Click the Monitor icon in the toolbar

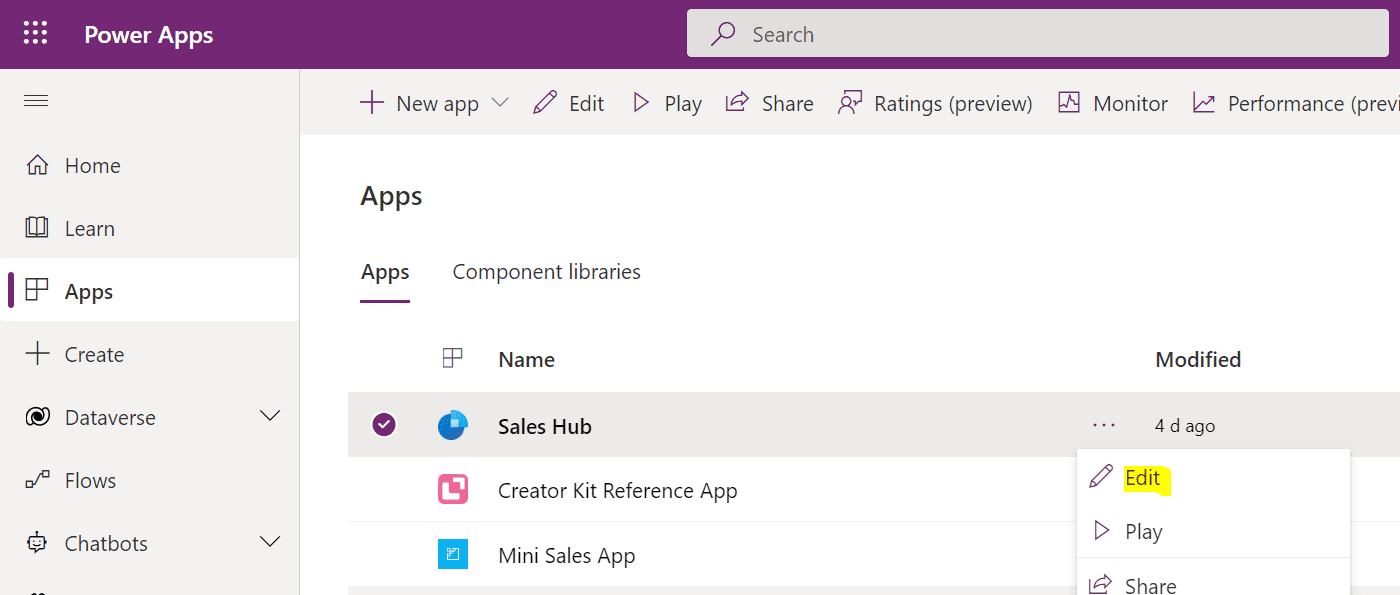coord(1069,103)
